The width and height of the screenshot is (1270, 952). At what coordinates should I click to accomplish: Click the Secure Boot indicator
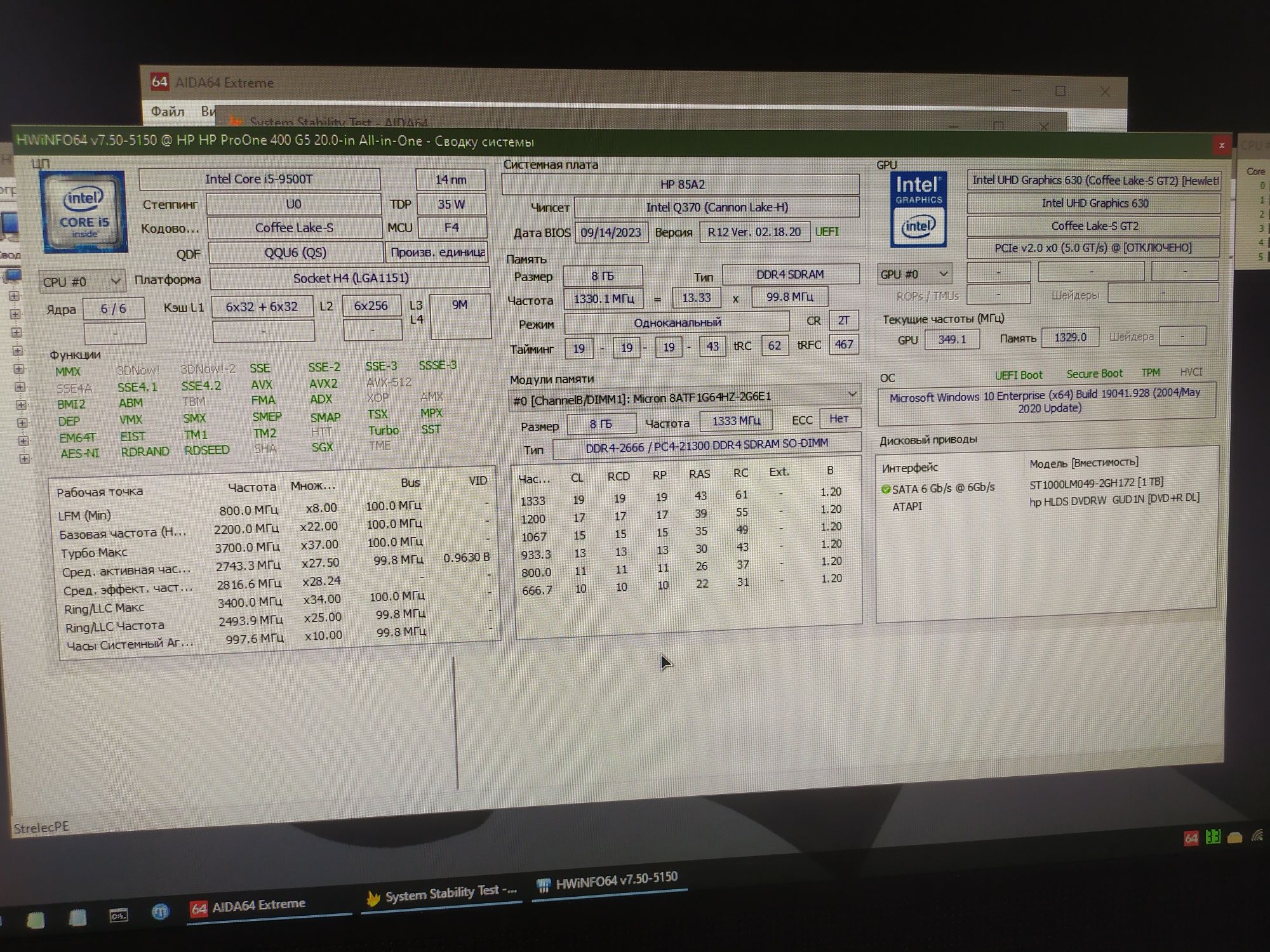[x=1094, y=374]
